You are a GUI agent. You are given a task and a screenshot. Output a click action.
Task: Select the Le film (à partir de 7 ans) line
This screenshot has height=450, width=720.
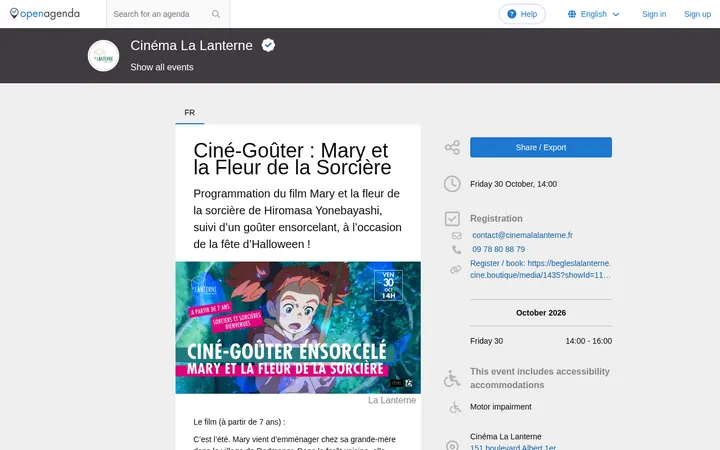point(239,422)
